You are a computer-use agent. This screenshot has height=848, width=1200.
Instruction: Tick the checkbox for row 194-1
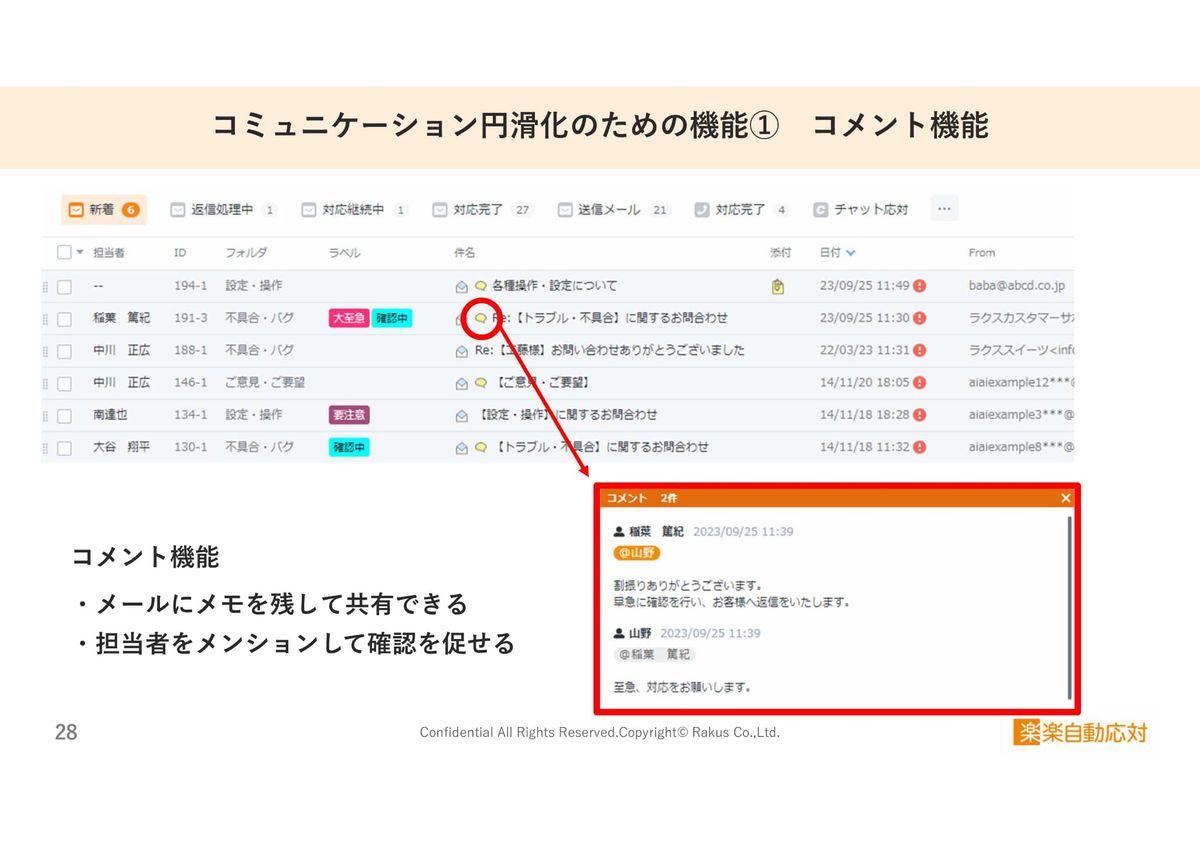[x=64, y=287]
